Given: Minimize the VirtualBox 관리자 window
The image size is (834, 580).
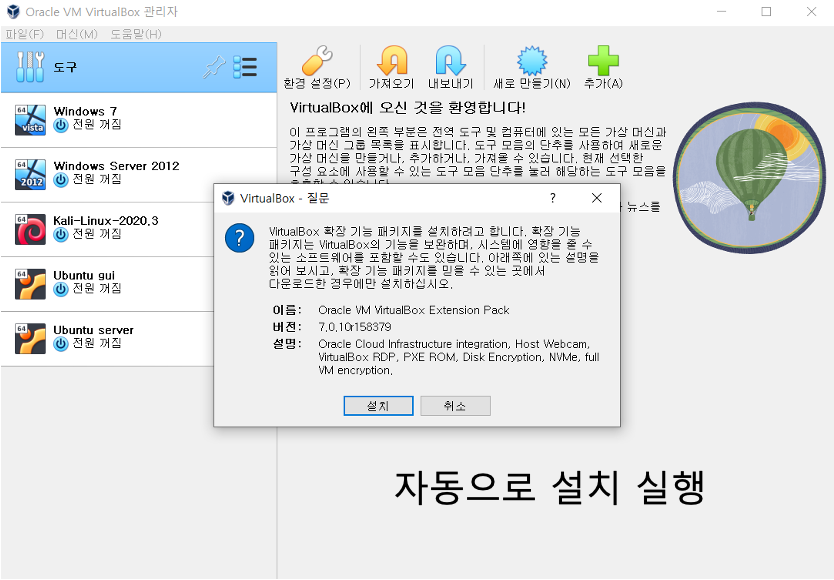Looking at the screenshot, I should pos(721,12).
